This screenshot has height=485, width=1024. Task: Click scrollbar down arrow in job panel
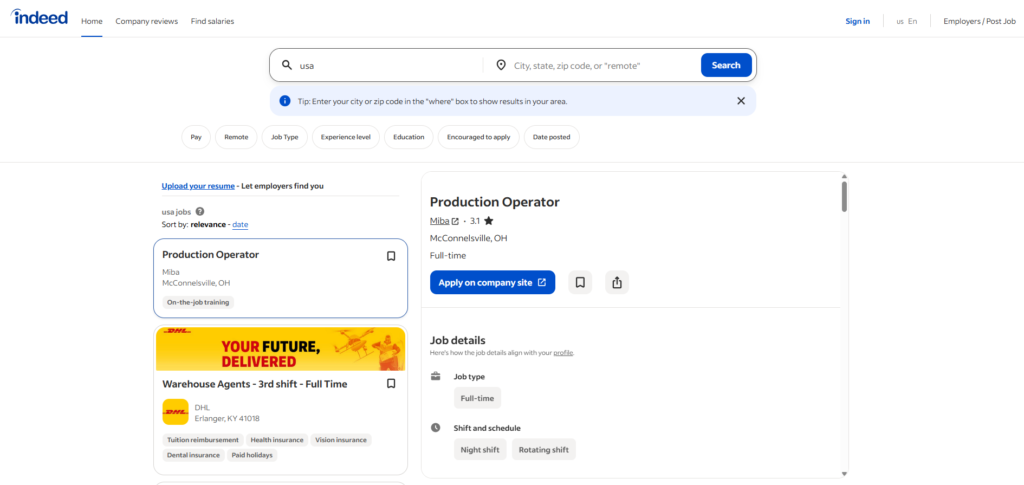click(x=844, y=474)
